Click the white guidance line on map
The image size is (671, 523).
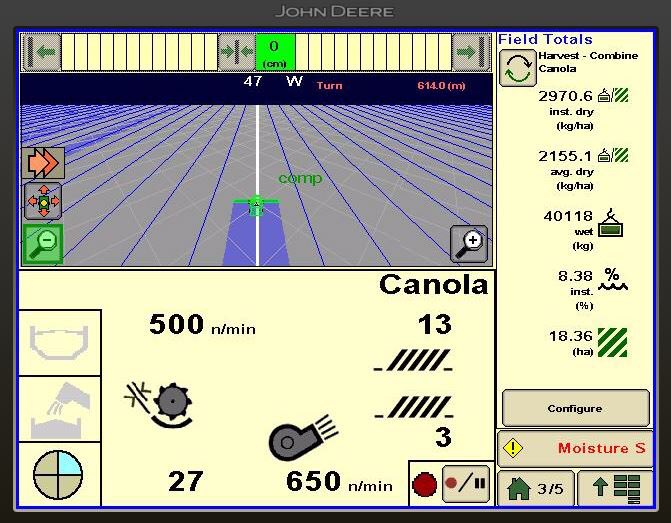[257, 185]
